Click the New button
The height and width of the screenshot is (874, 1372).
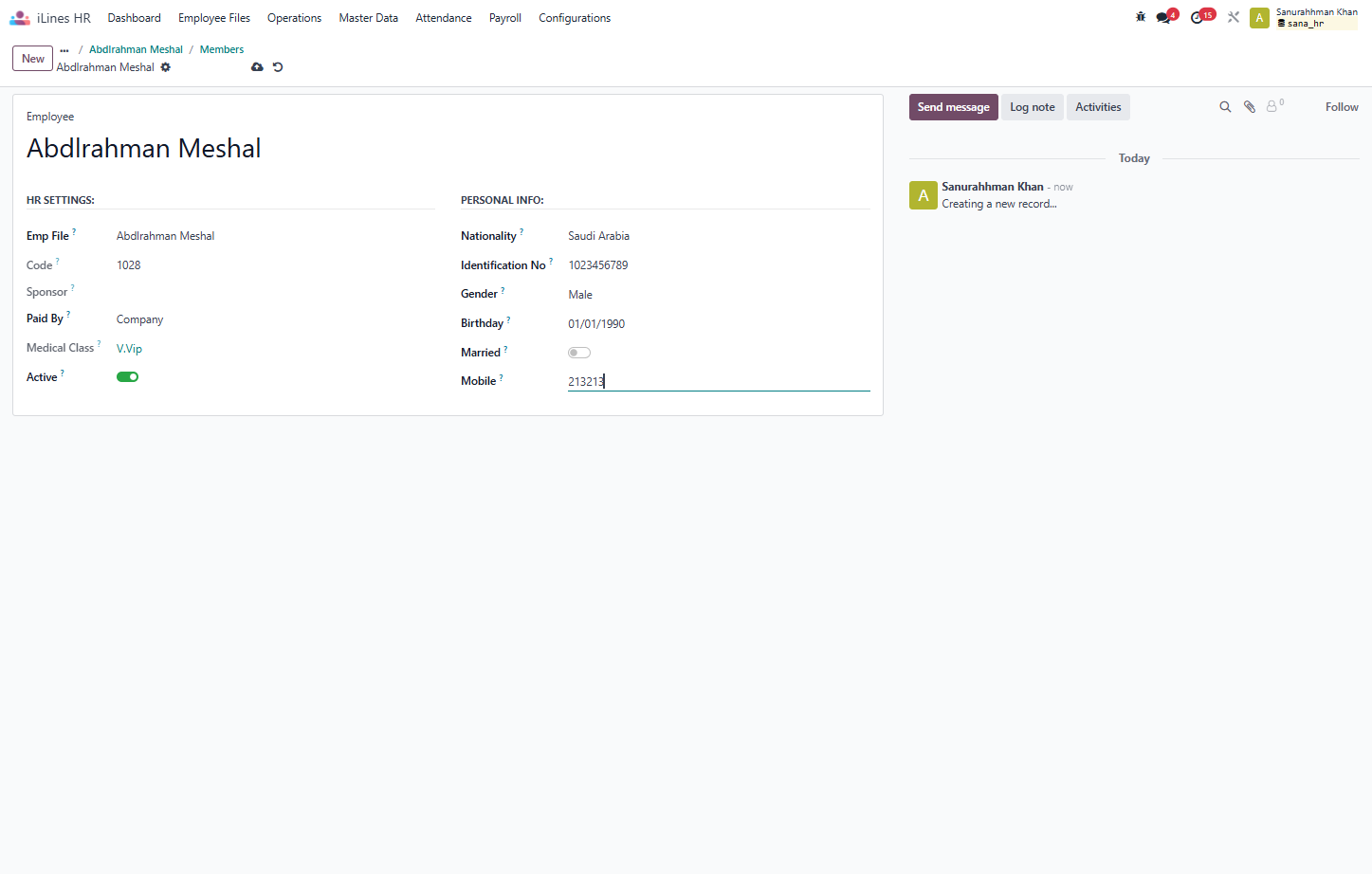33,59
